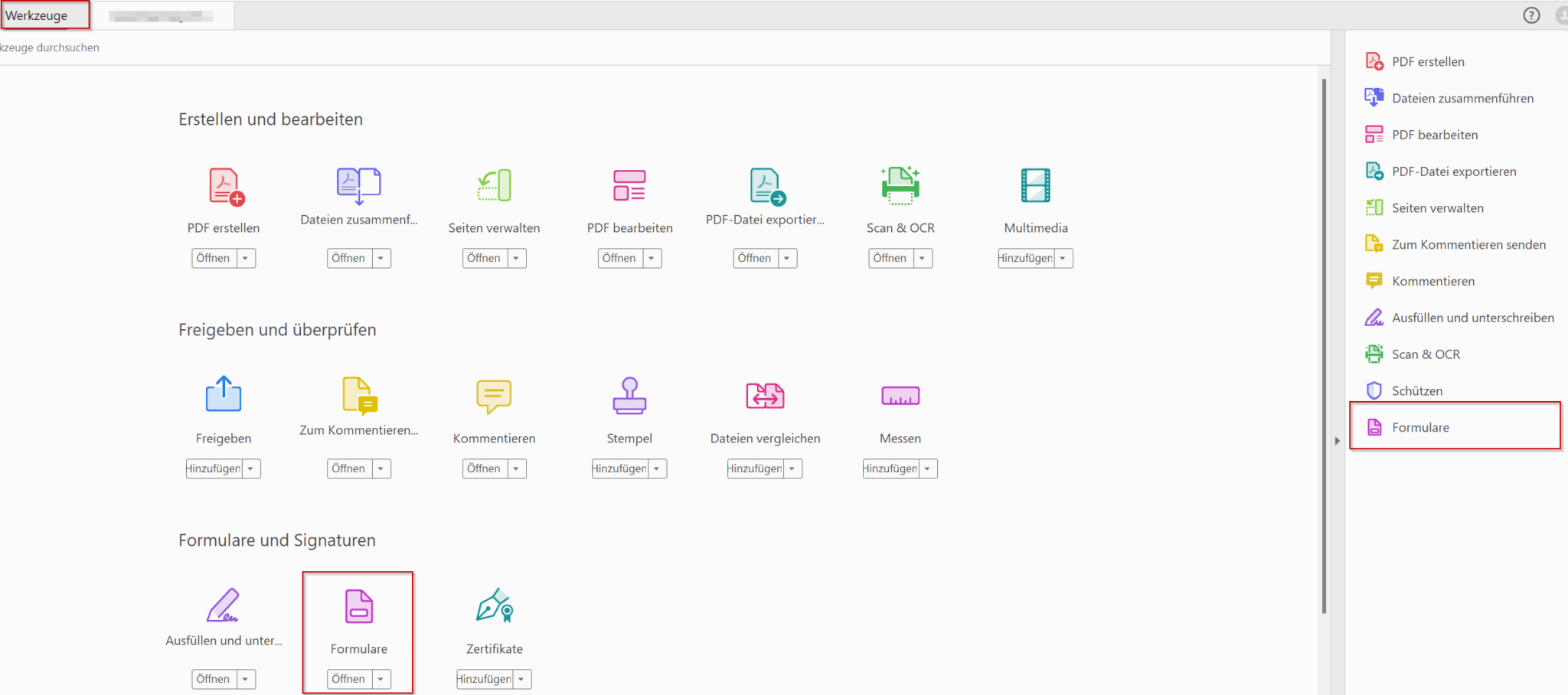Select Formulare in the right sidebar

click(x=1420, y=428)
